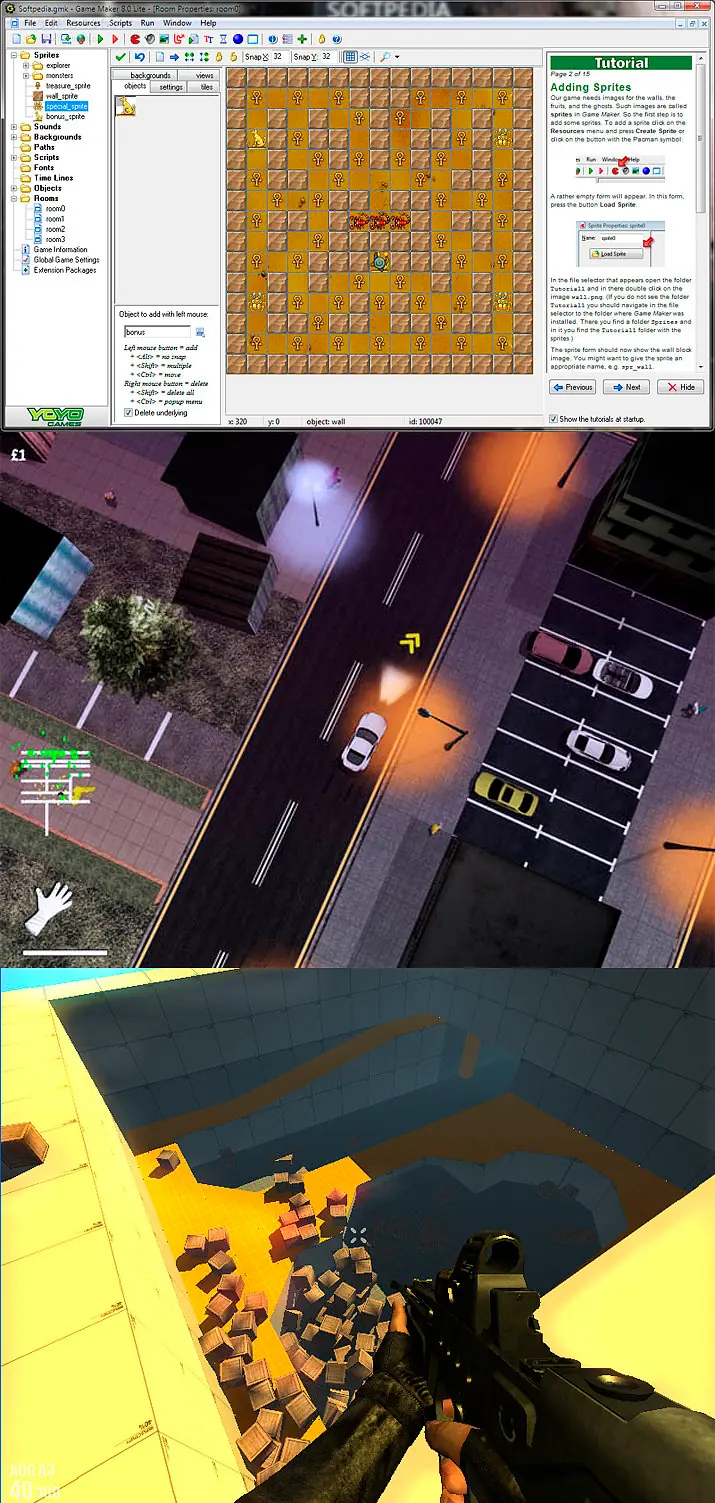Click the blue ball Create Object icon
Viewport: 715px width, 1503px height.
point(238,39)
